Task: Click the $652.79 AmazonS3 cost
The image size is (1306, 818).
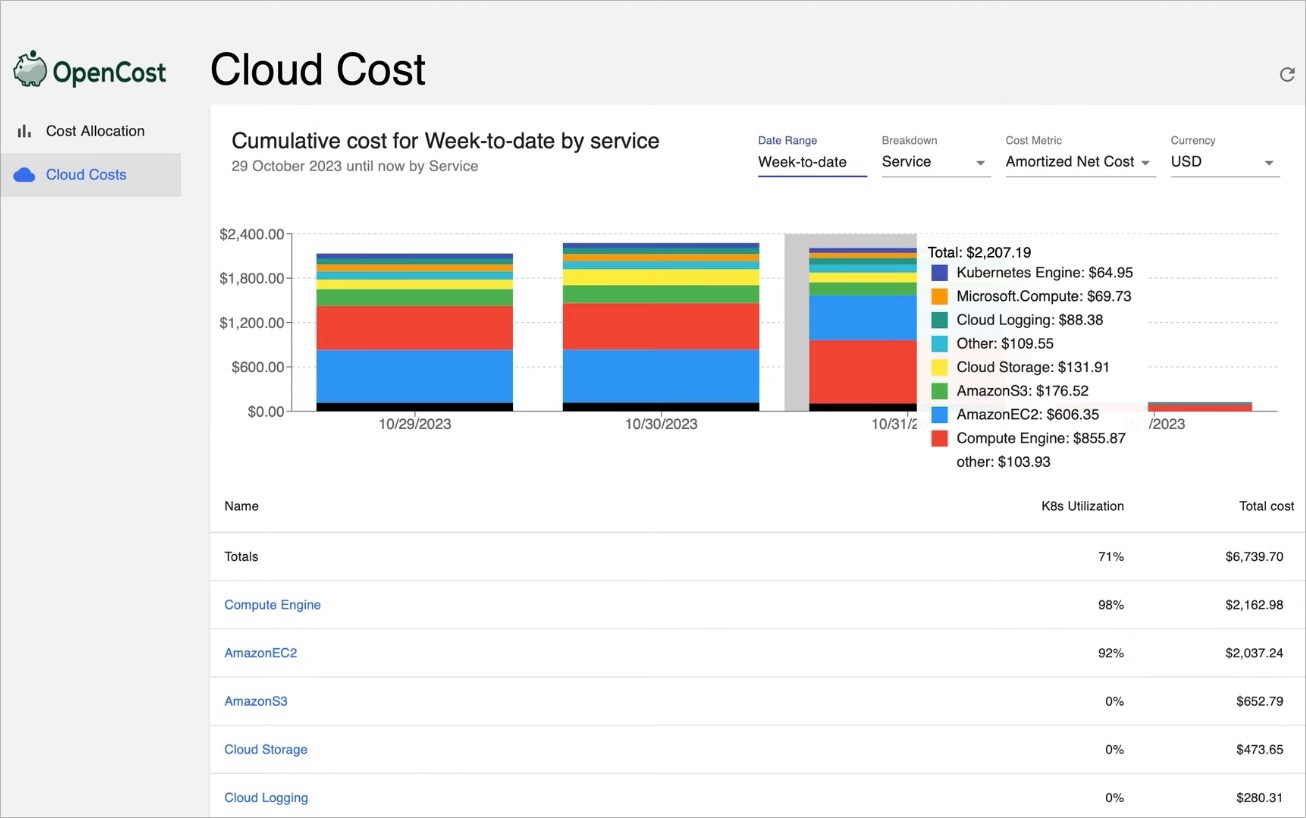Action: coord(1259,701)
